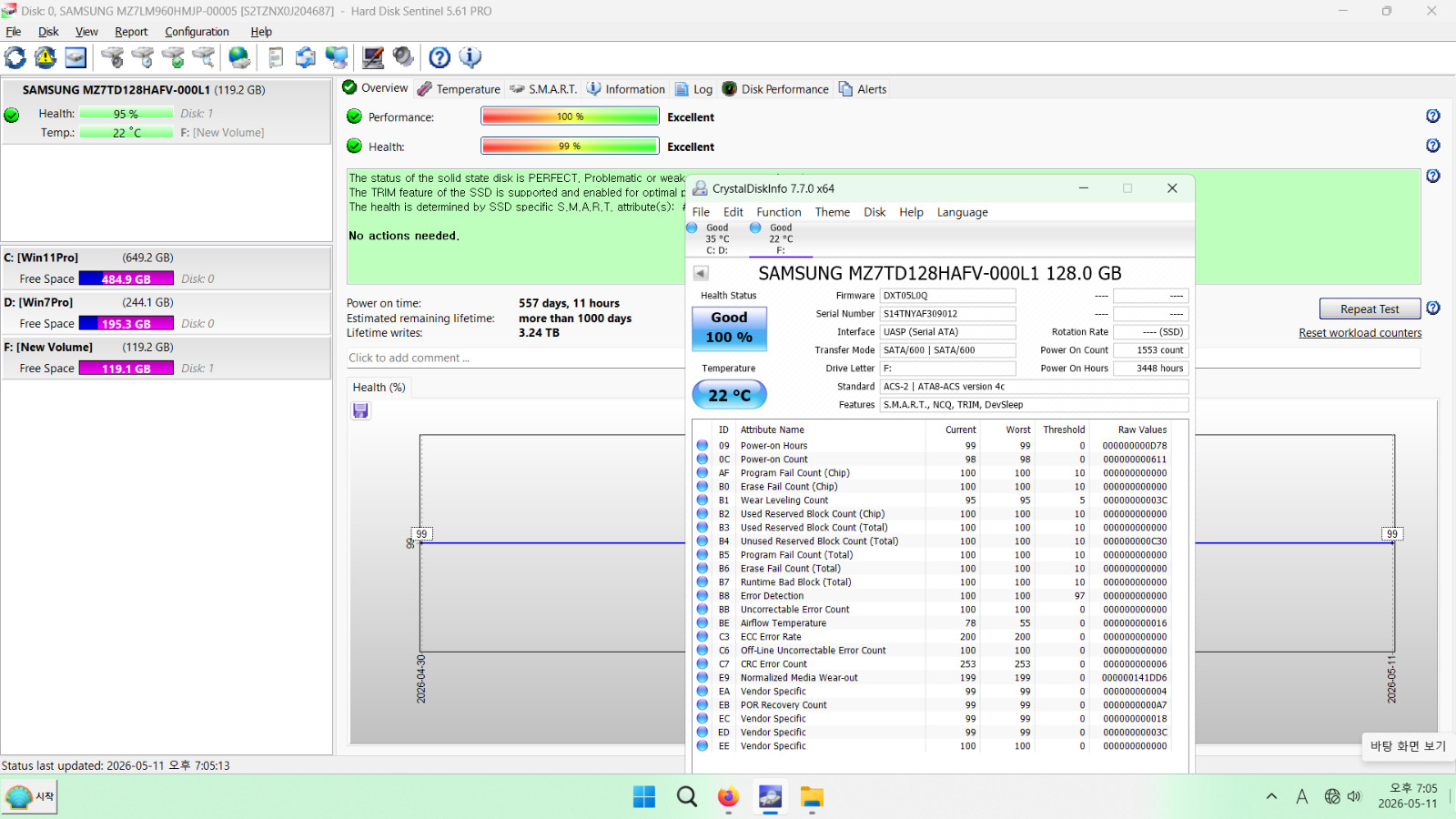Open the disk image icon in toolbar
1456x819 pixels.
point(76,57)
